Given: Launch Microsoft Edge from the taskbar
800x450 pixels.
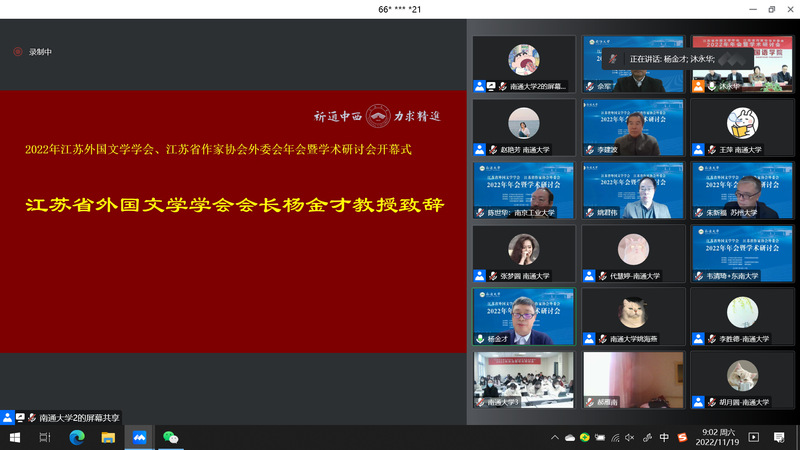Looking at the screenshot, I should point(76,437).
